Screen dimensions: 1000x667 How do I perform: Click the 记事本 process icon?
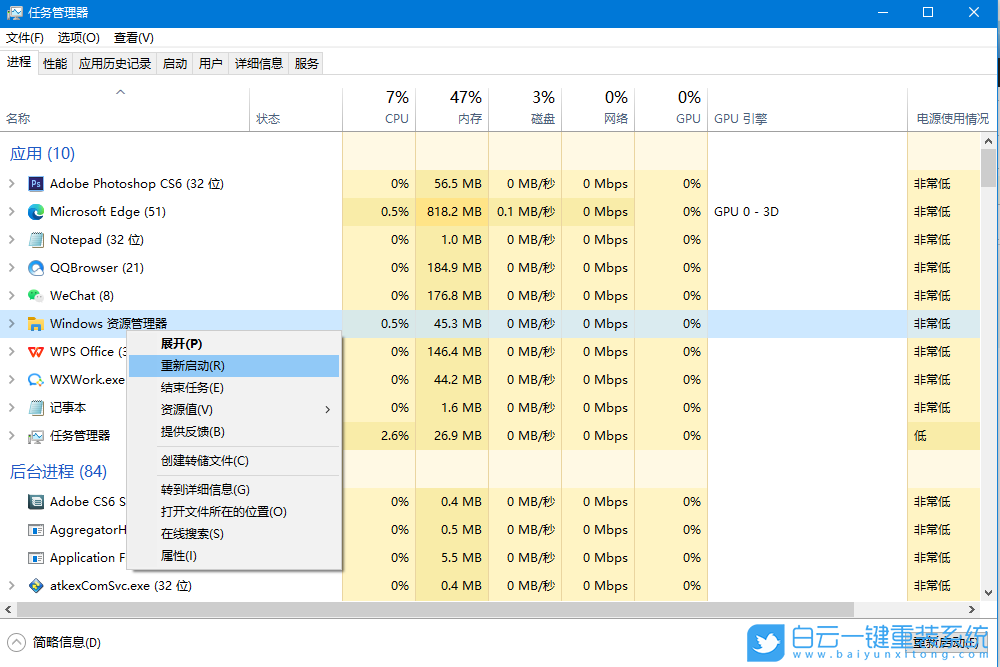click(36, 407)
